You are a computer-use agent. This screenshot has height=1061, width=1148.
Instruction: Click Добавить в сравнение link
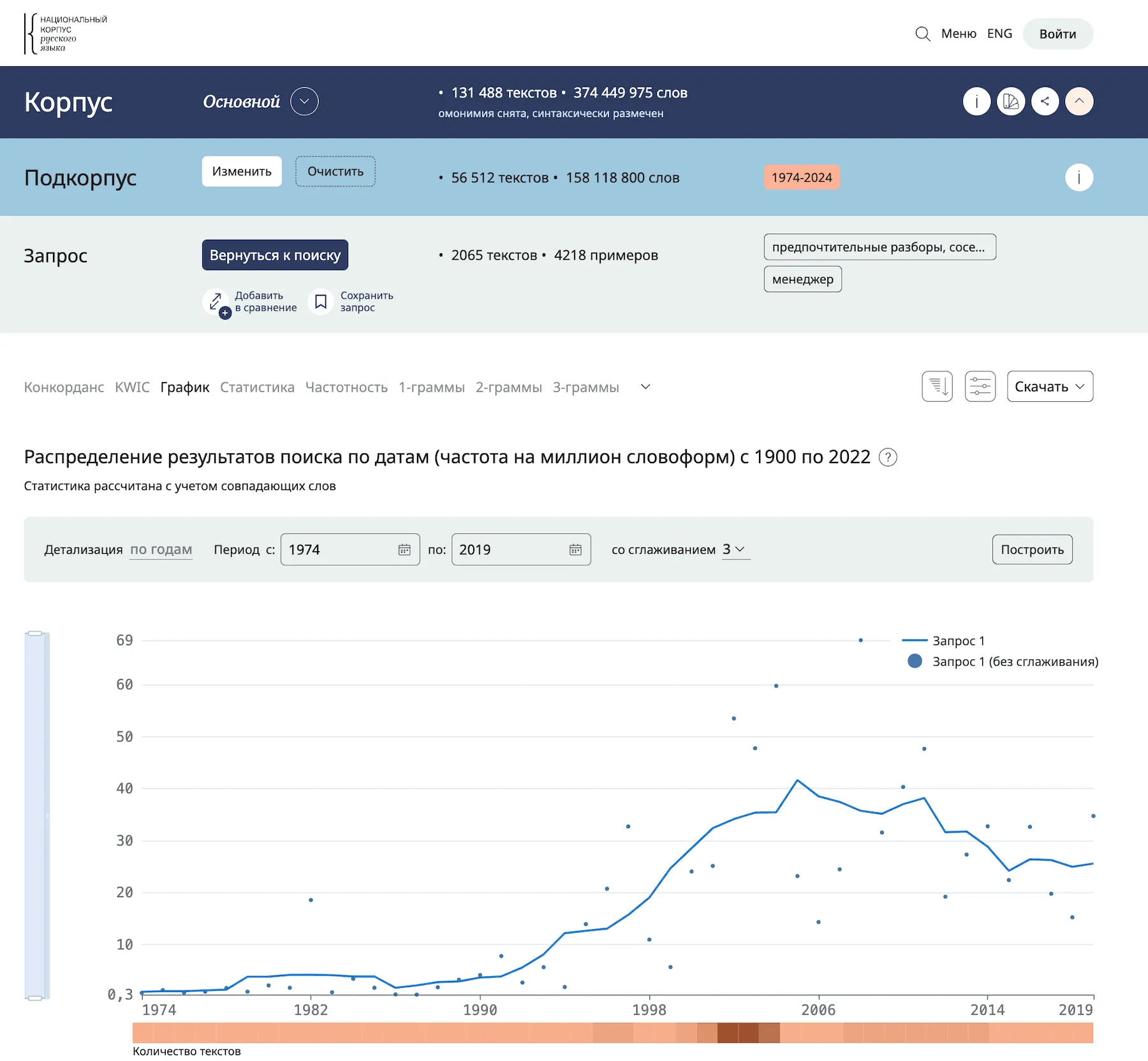(265, 302)
